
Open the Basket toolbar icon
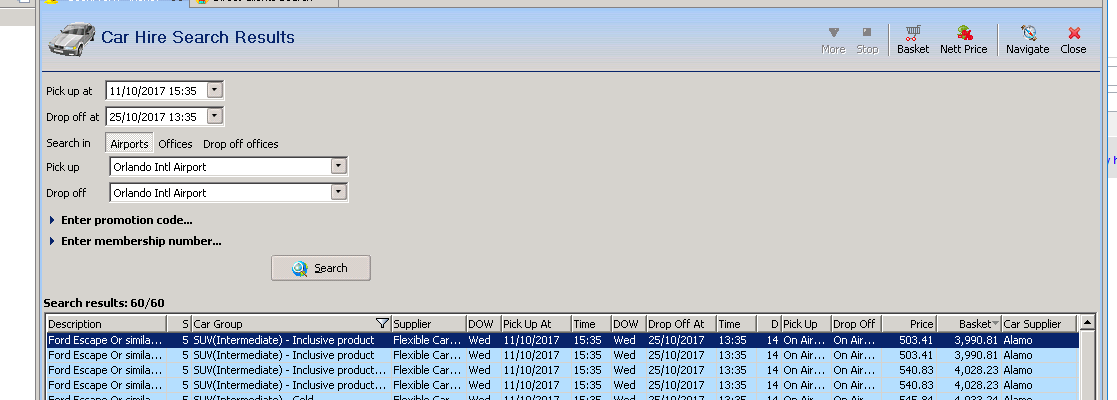[913, 40]
